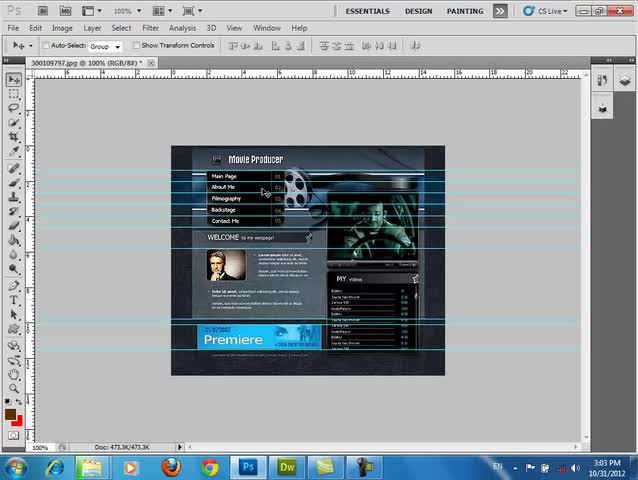The image size is (638, 480).
Task: Switch to the Design workspace
Action: click(418, 11)
